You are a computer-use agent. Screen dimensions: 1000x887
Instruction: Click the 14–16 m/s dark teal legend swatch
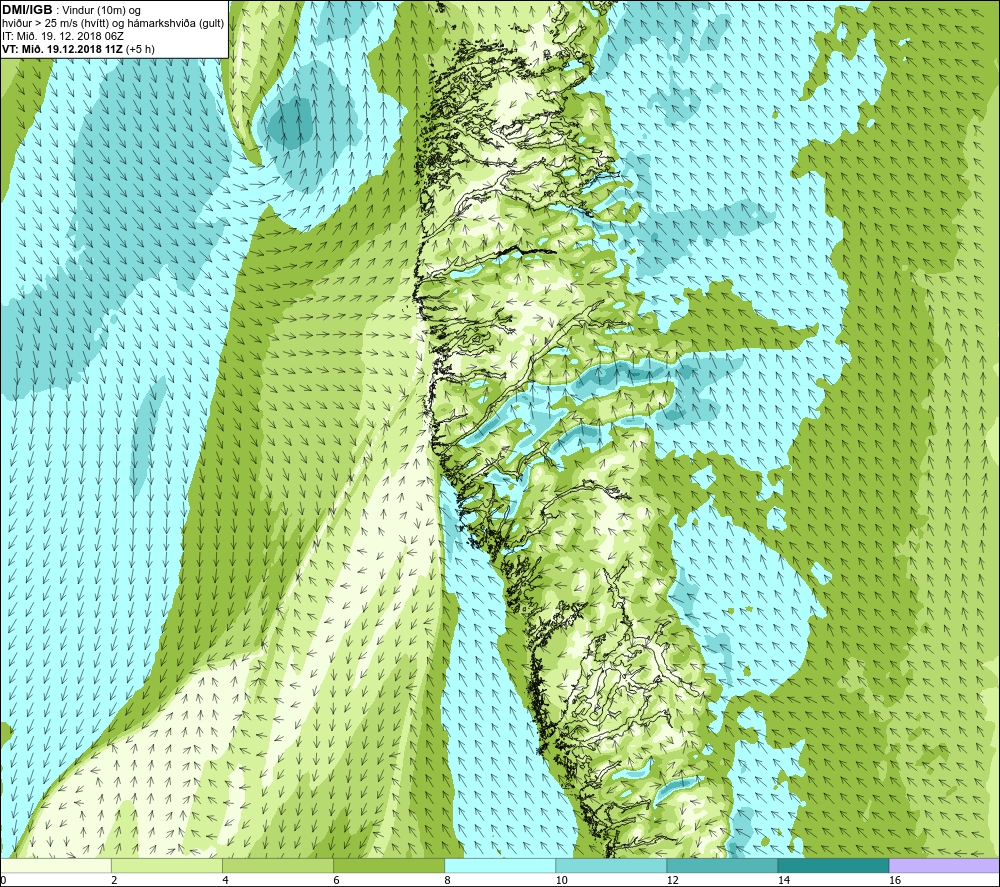833,865
